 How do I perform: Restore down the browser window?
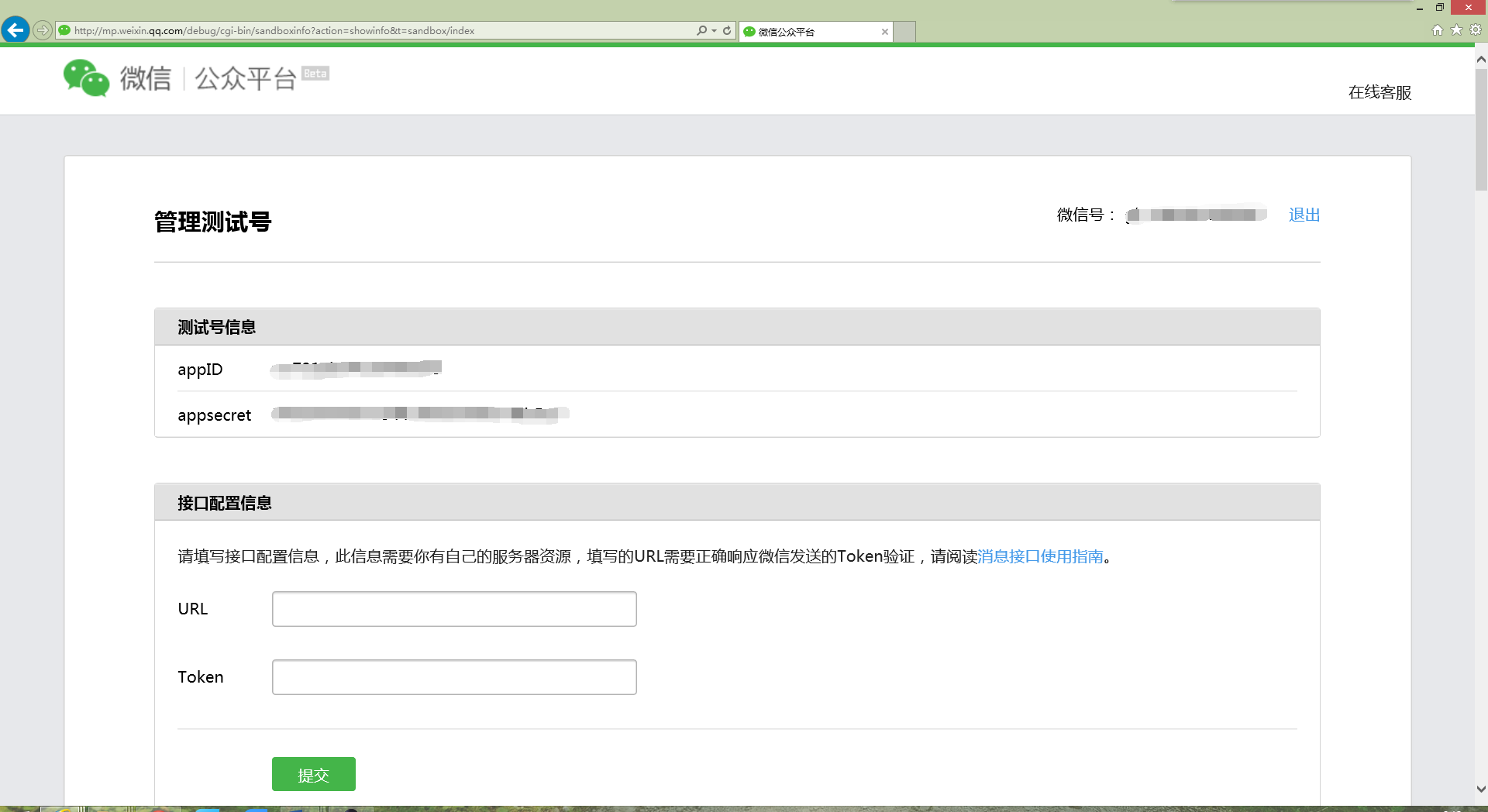point(1440,8)
